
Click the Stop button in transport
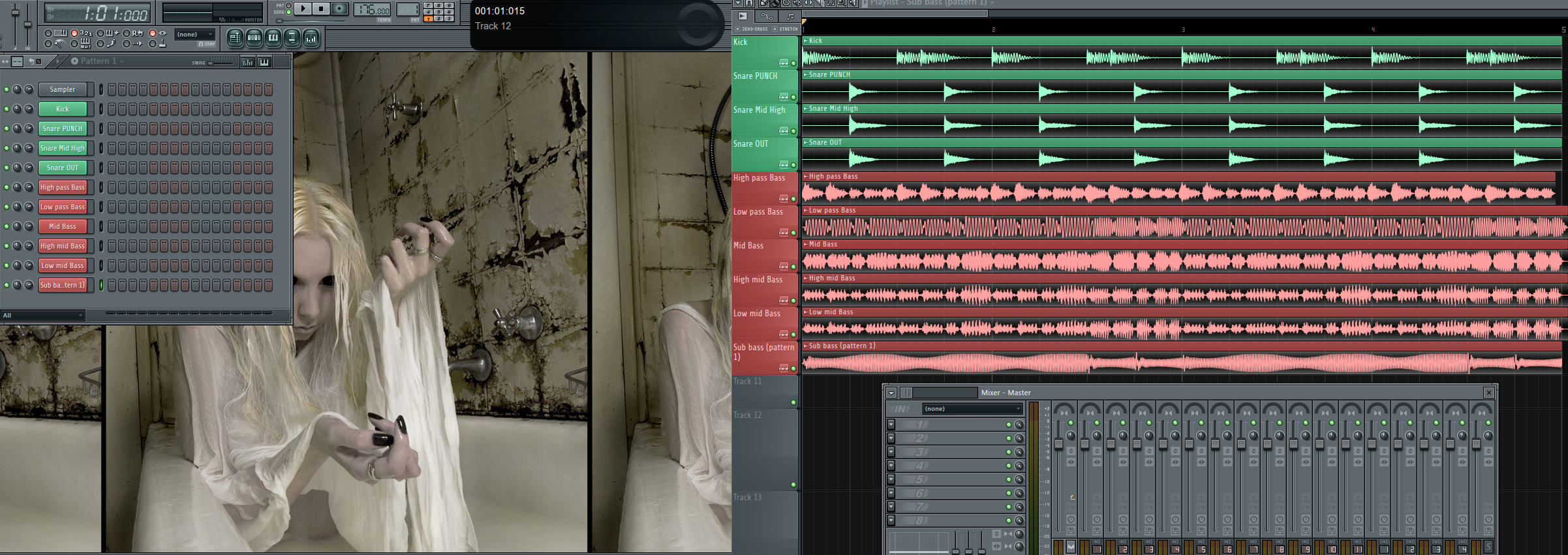click(x=321, y=9)
